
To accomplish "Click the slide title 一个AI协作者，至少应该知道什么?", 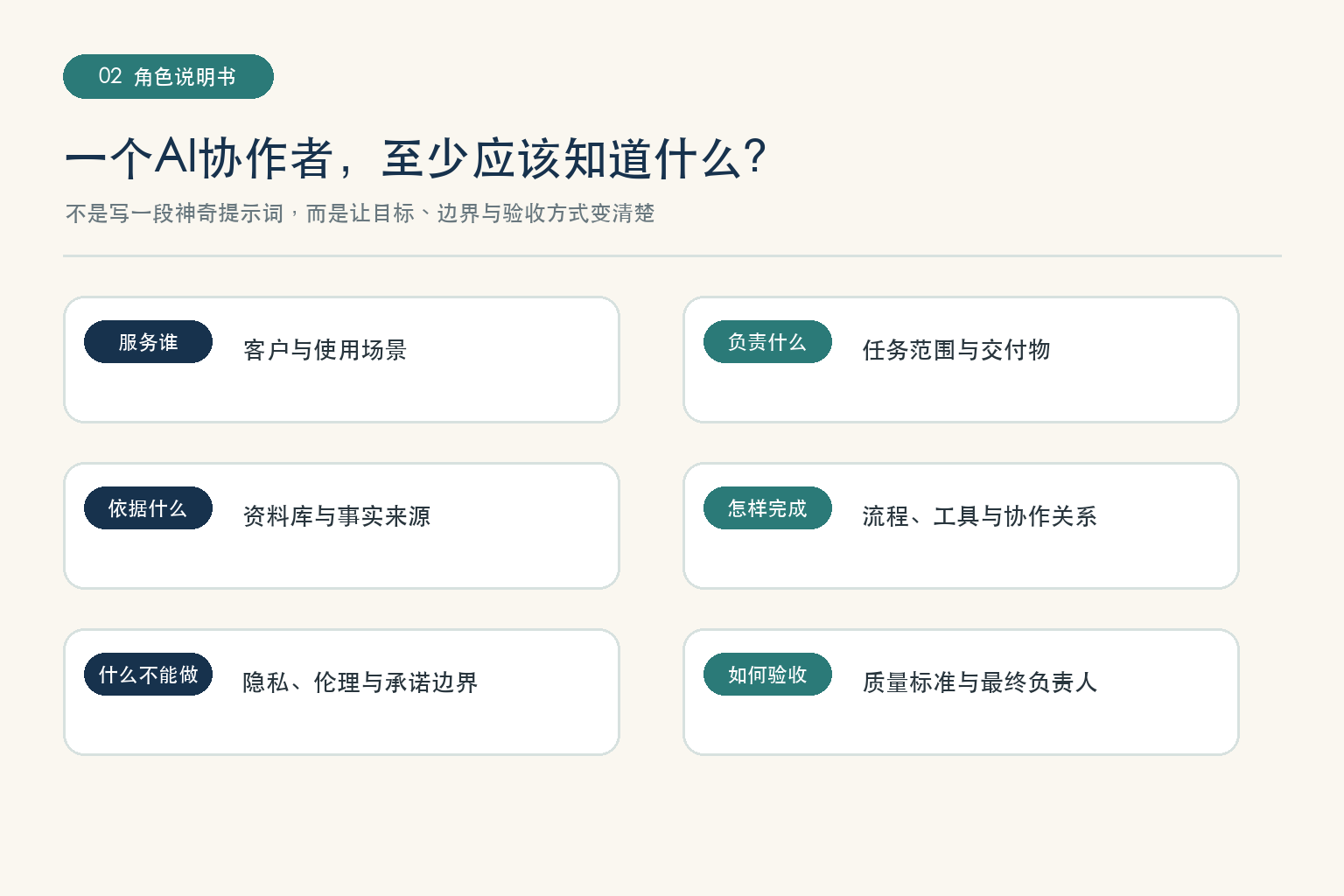I will tap(416, 158).
